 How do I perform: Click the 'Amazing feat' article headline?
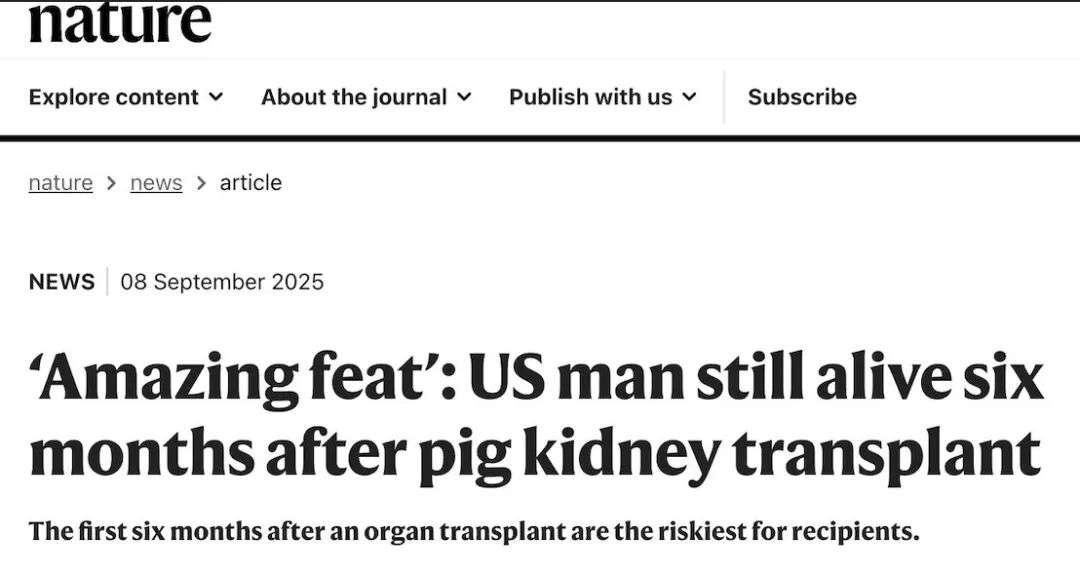tap(536, 415)
